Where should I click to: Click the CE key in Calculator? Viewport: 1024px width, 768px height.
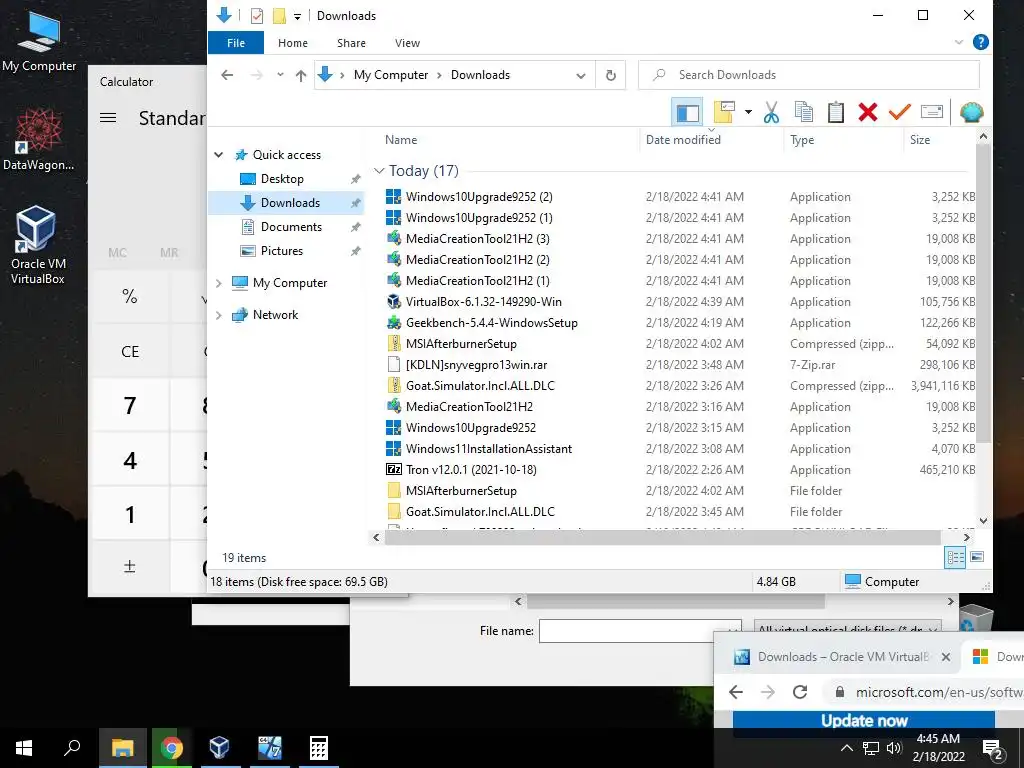[x=129, y=351]
